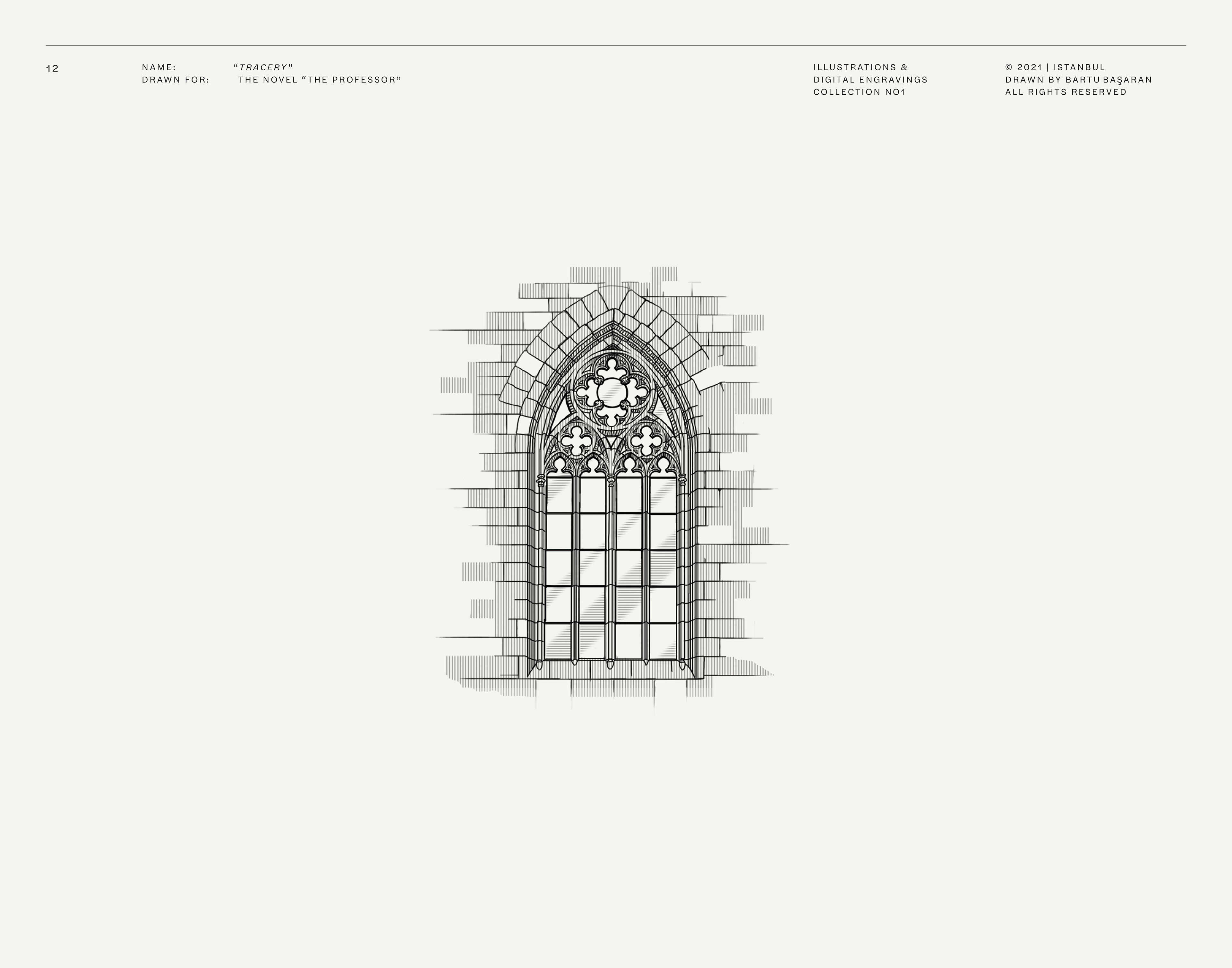
Task: Select the COLLECTION NO1 text
Action: (x=859, y=92)
